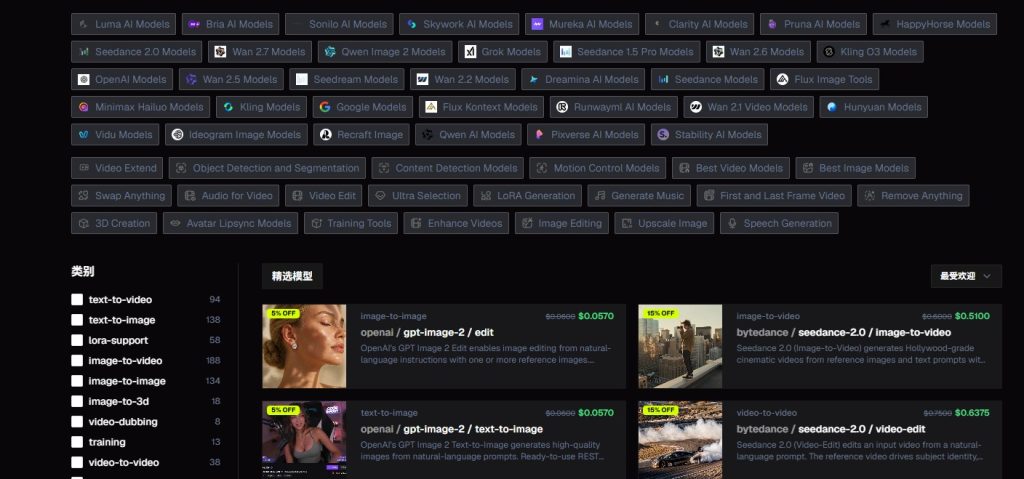1024x479 pixels.
Task: Click the Grok Models logo icon
Action: coord(470,52)
